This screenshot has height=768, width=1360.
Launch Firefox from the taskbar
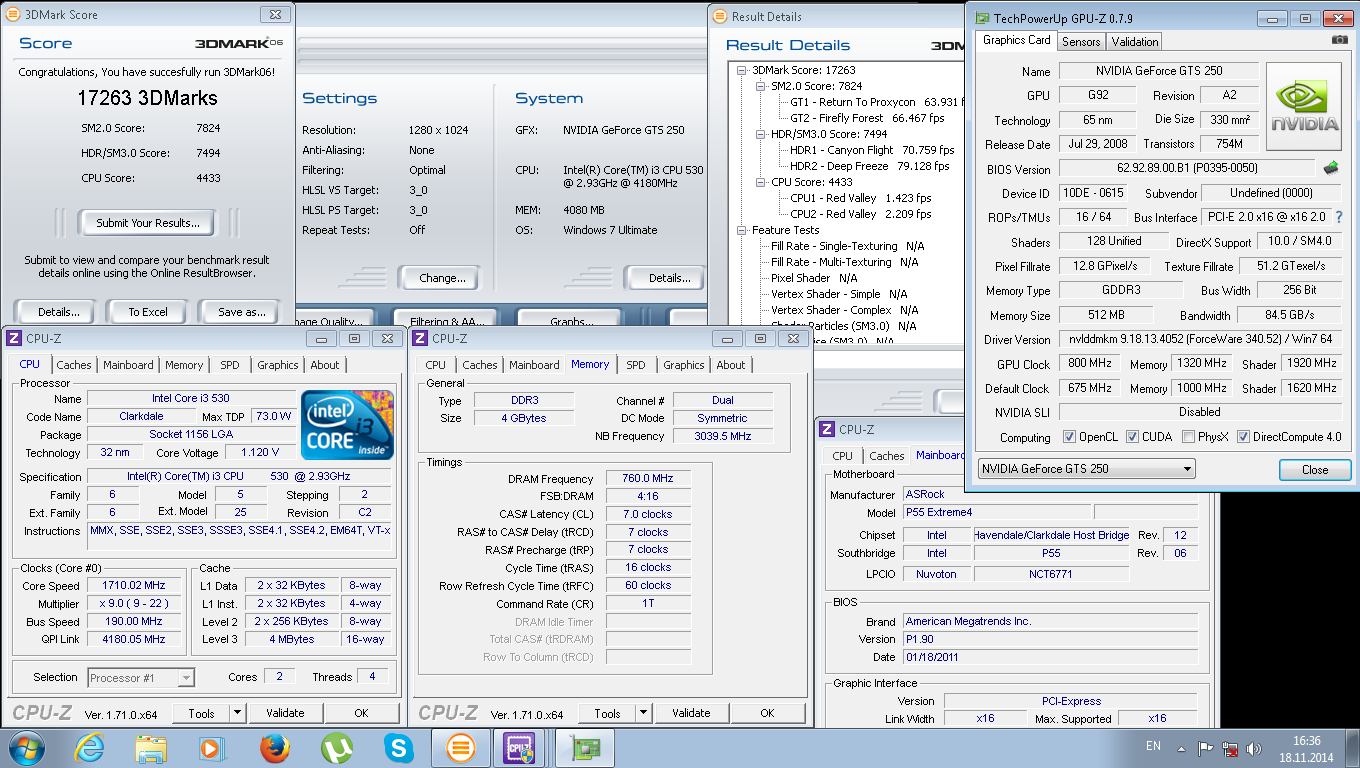tap(274, 748)
